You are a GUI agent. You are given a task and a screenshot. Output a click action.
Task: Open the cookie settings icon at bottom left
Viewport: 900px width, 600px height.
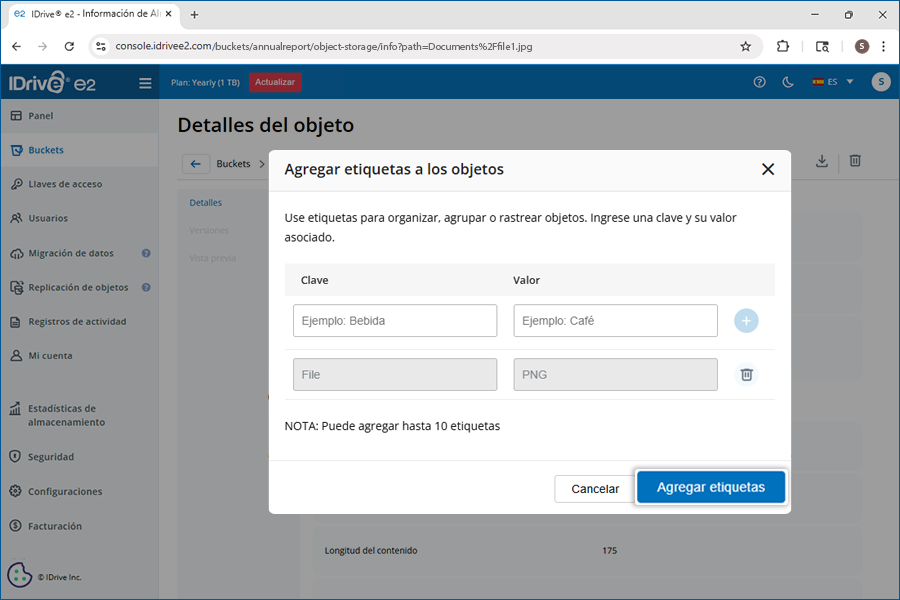[x=19, y=575]
